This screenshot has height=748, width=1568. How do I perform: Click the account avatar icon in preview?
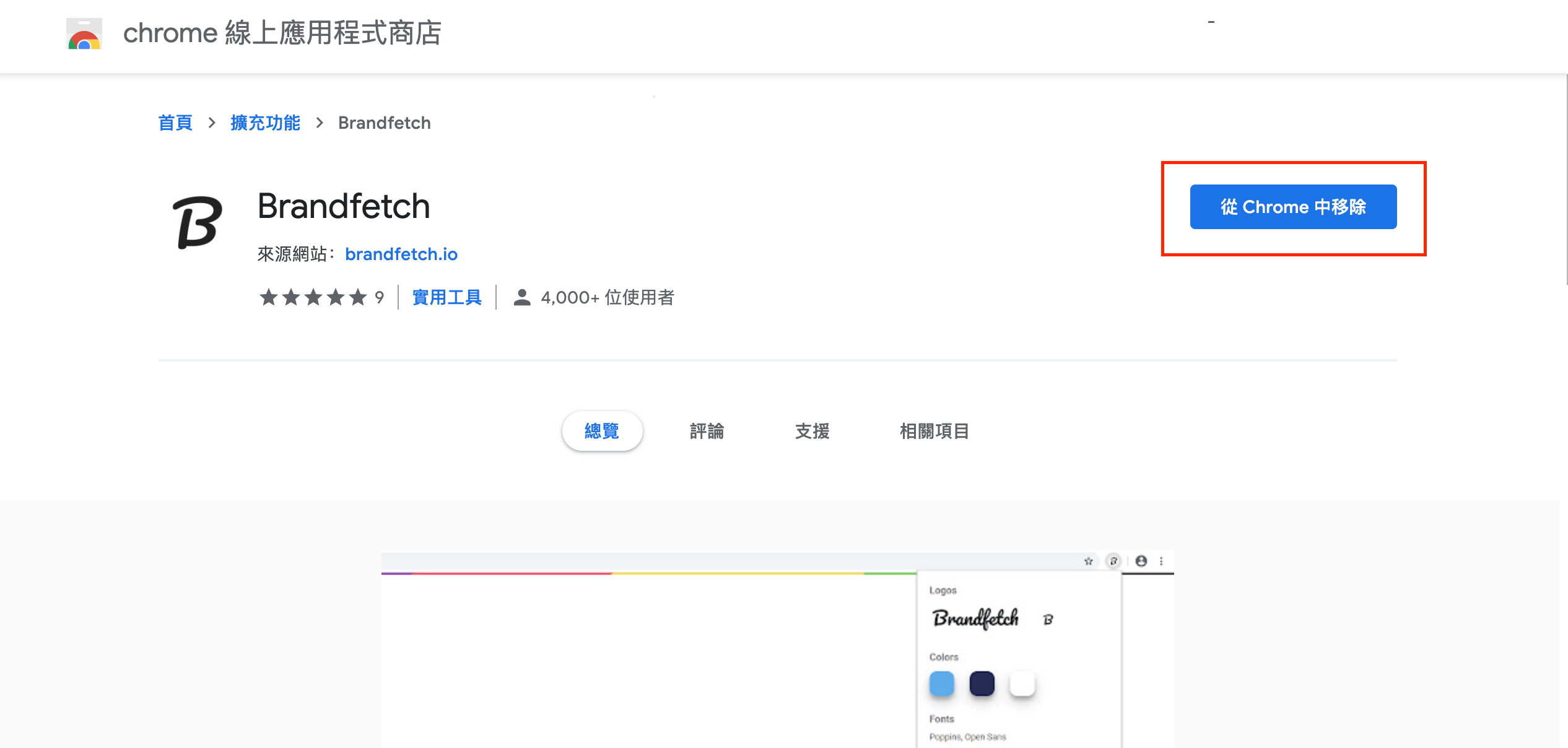1141,561
